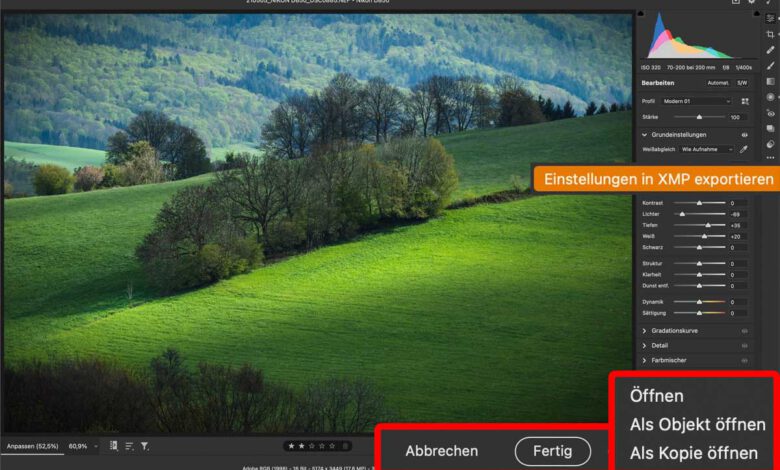Choose Öffnen from the open menu
Viewport: 780px width, 470px height.
point(657,396)
